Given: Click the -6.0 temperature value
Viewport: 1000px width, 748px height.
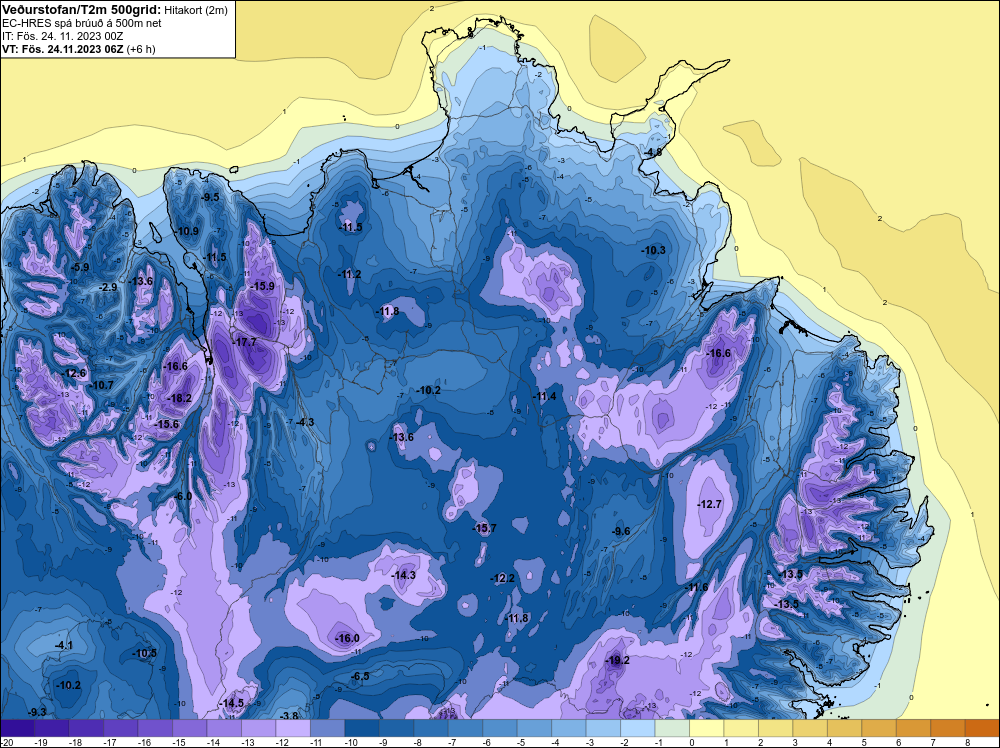Looking at the screenshot, I should pos(182,496).
